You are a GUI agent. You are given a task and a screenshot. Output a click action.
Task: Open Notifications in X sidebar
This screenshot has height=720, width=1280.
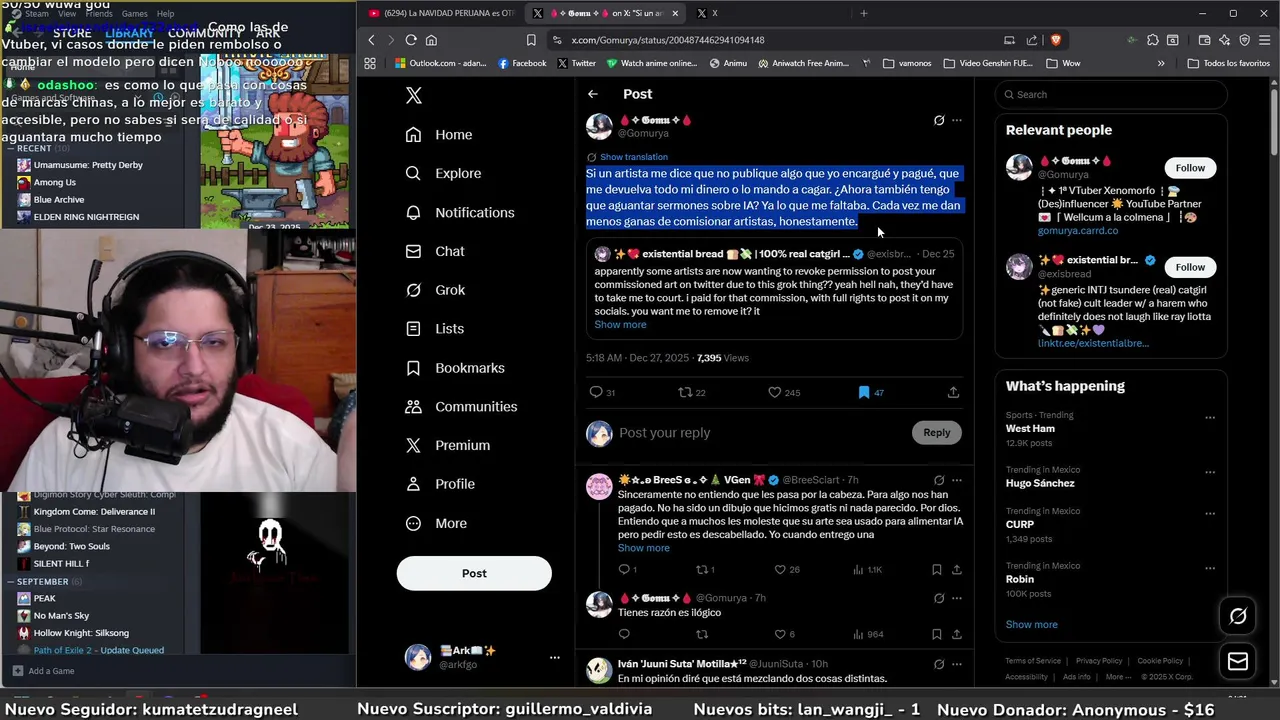(460, 212)
